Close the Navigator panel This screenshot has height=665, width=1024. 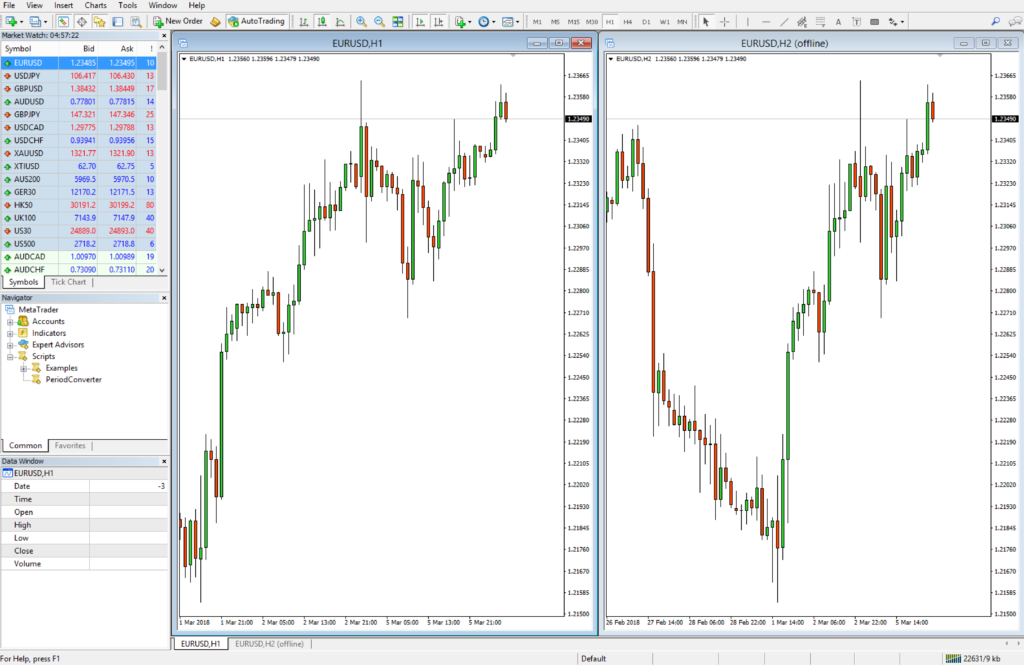164,298
